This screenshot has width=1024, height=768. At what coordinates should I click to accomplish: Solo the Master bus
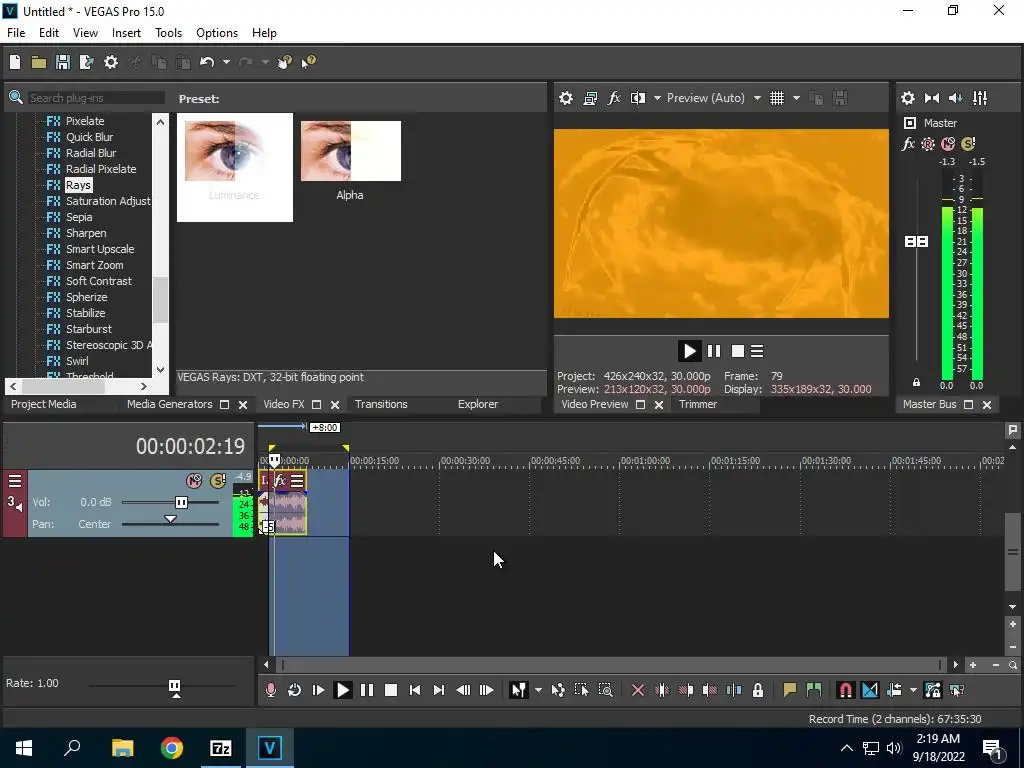pyautogui.click(x=968, y=144)
